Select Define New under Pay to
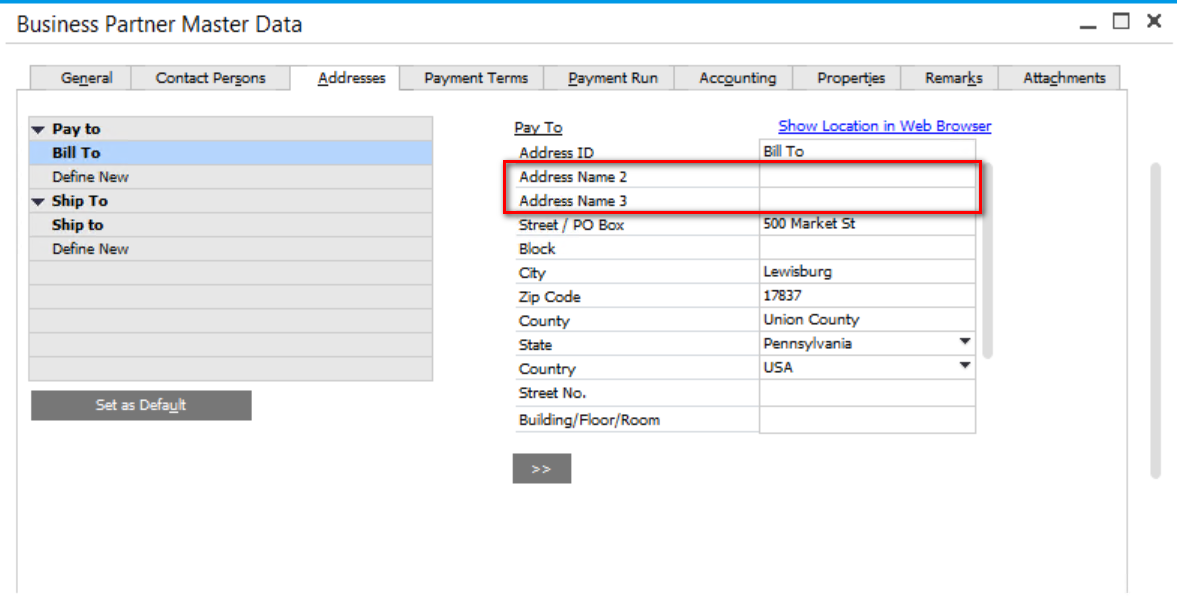Viewport: 1177px width, 600px height. click(91, 177)
